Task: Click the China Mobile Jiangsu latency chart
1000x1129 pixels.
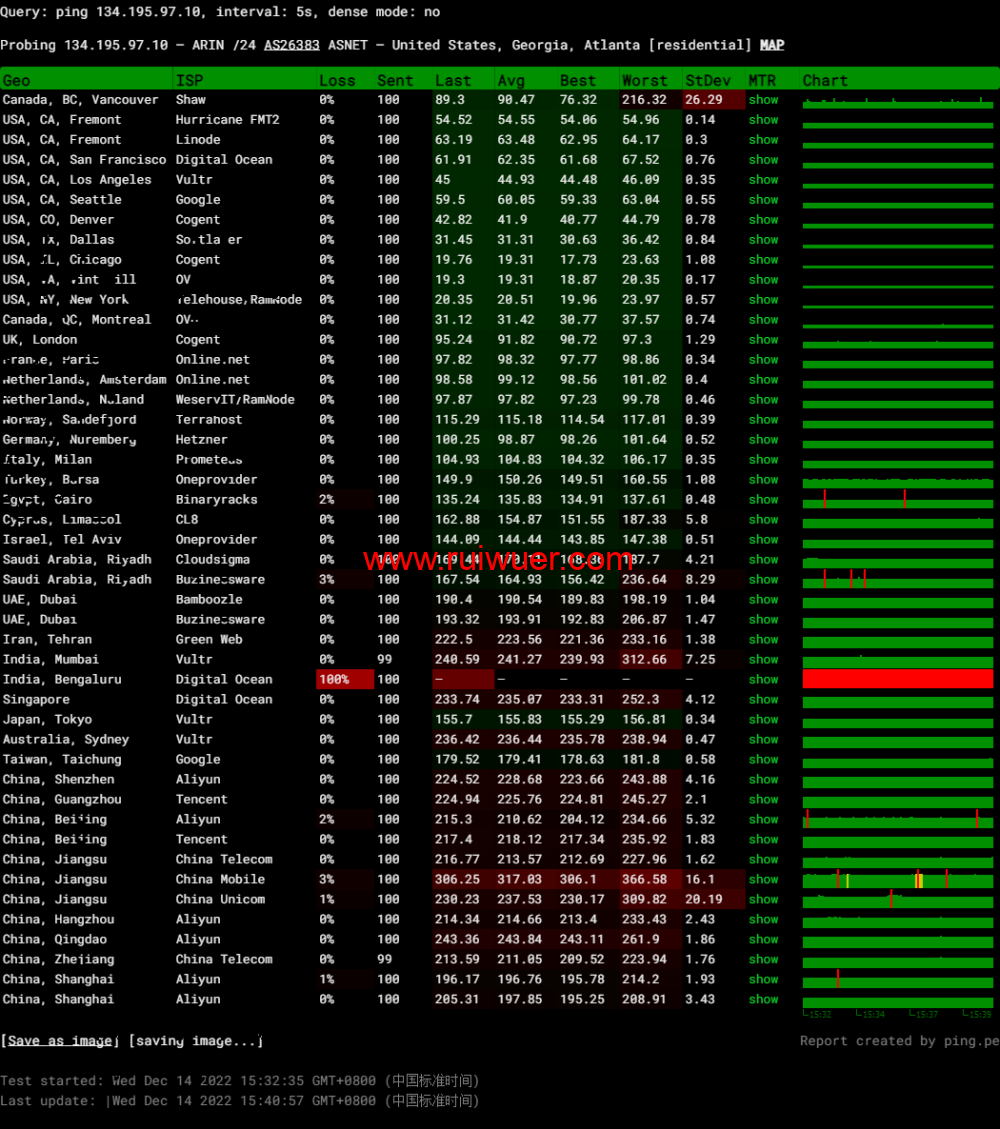Action: pyautogui.click(x=898, y=881)
